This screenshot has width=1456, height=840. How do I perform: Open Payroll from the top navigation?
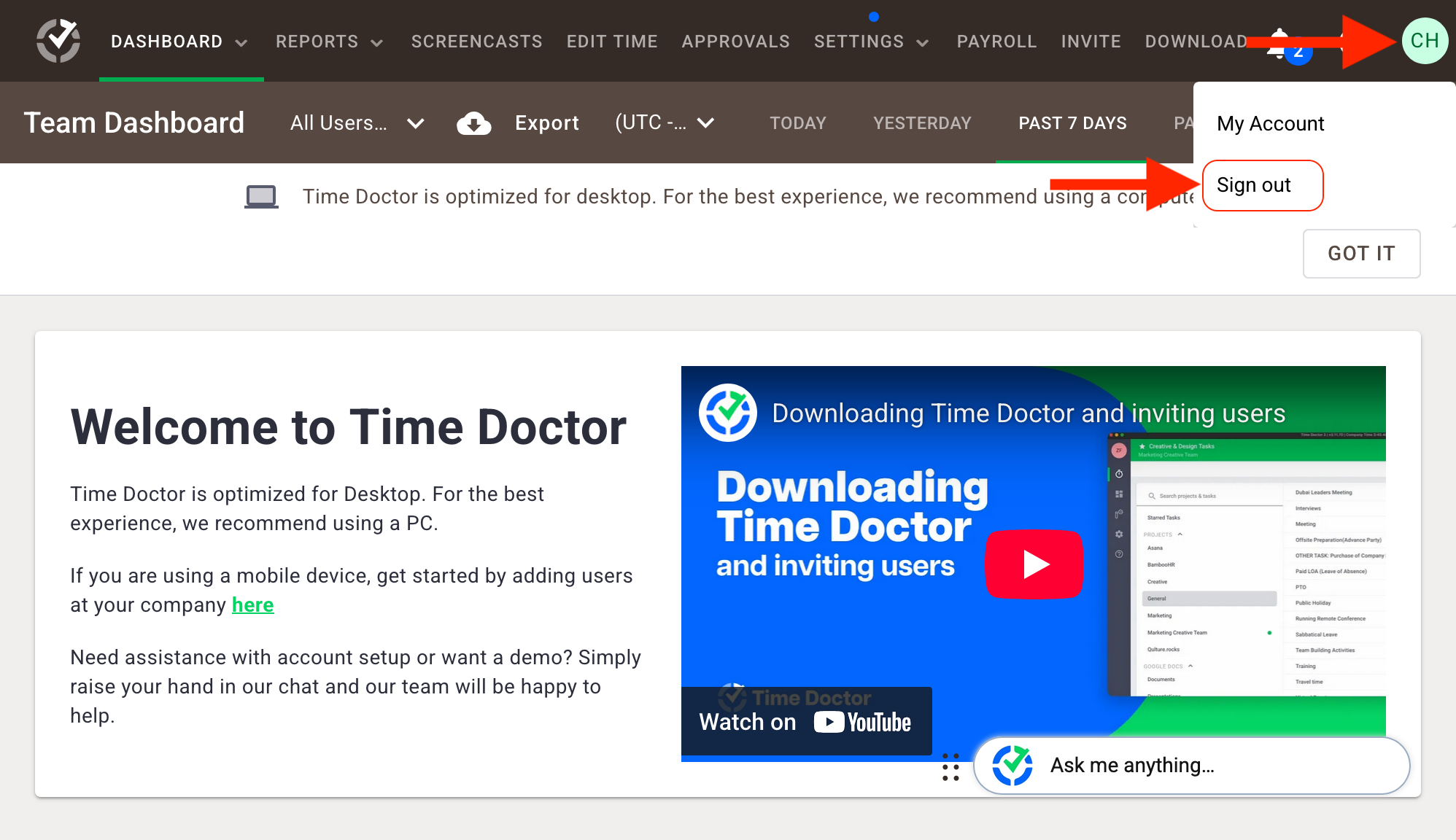(996, 42)
